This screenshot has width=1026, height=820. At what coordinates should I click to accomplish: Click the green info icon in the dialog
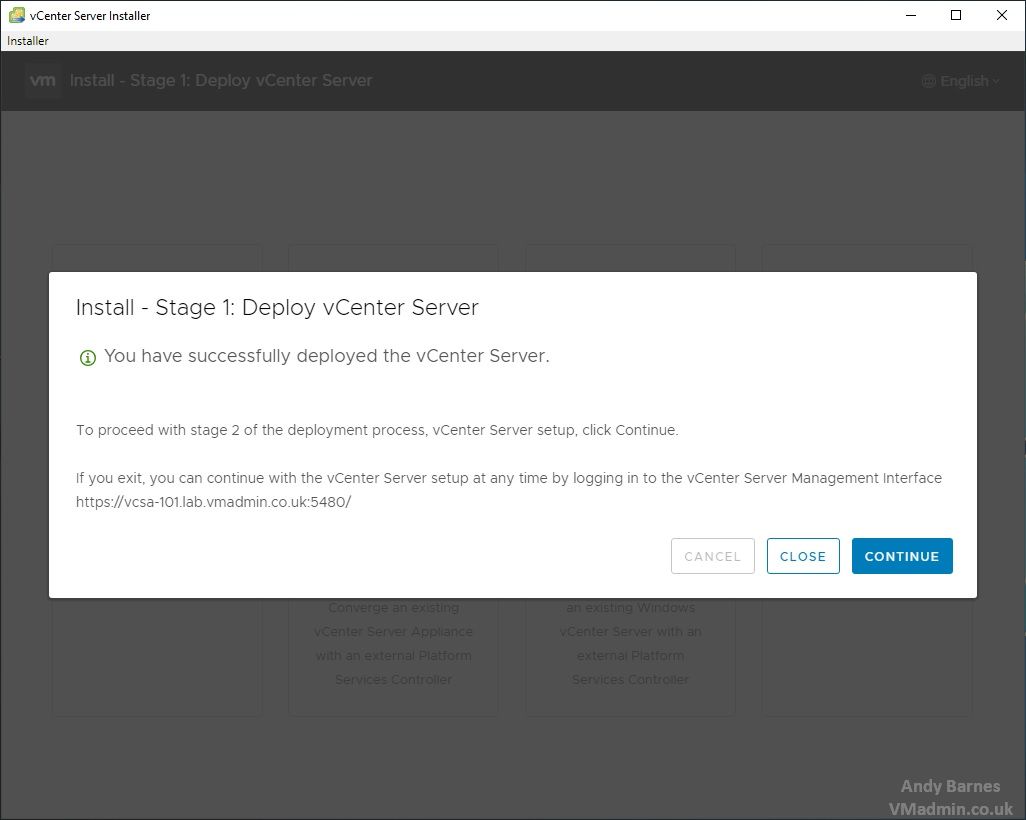(88, 357)
